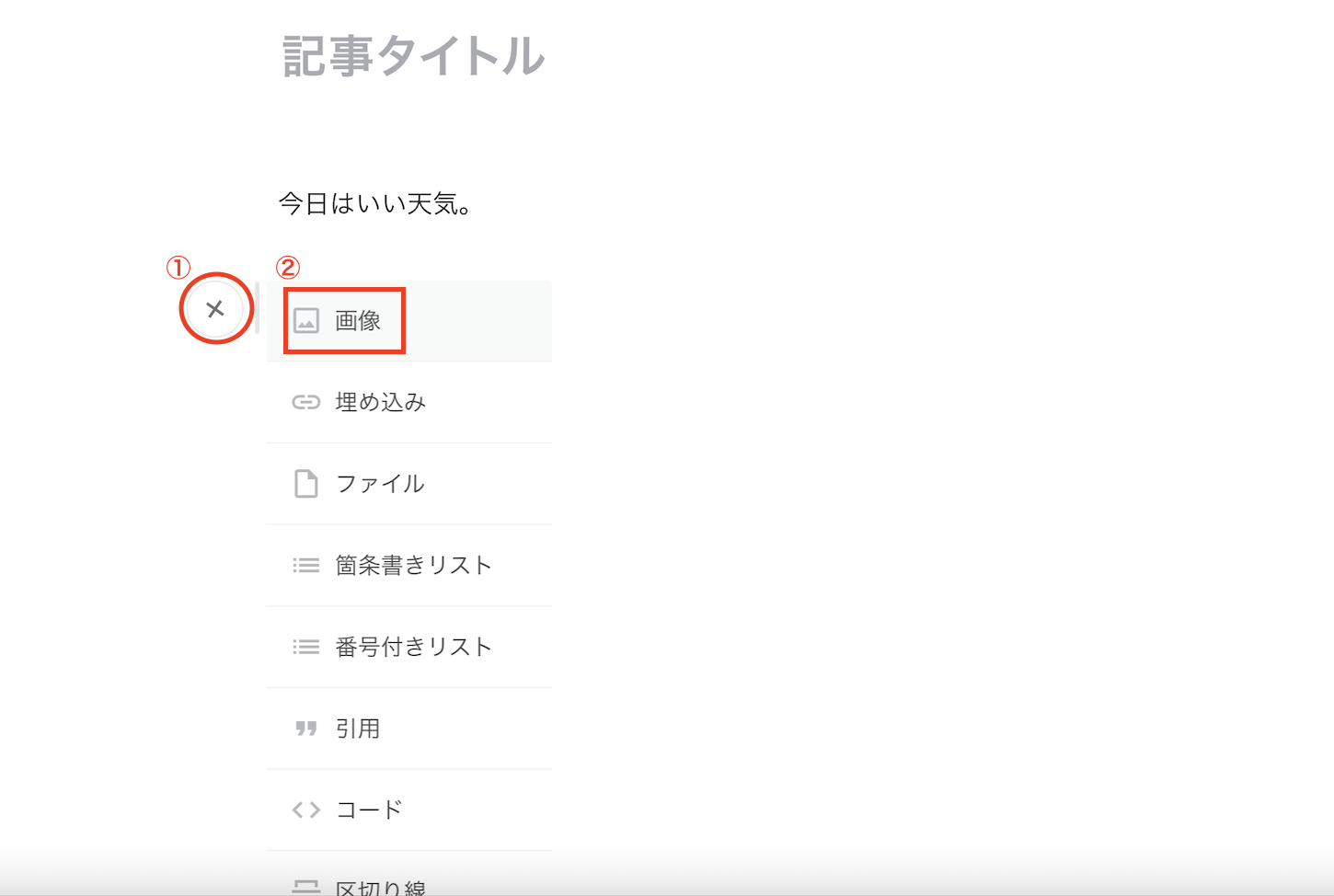This screenshot has height=896, width=1334.
Task: Click the 記事タイトル title field
Action: [x=414, y=55]
